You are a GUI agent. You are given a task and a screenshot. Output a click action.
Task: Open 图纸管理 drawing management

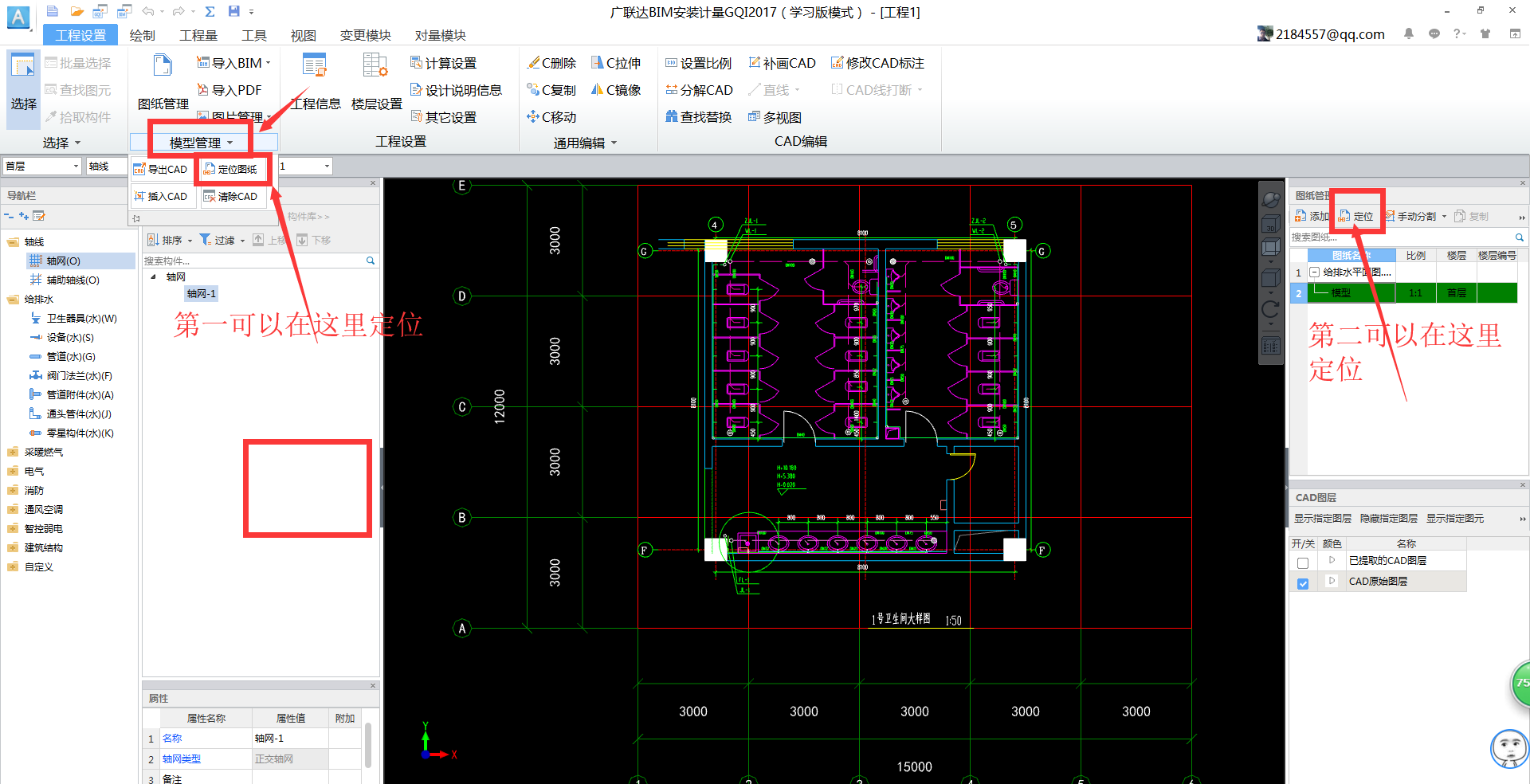pyautogui.click(x=163, y=83)
